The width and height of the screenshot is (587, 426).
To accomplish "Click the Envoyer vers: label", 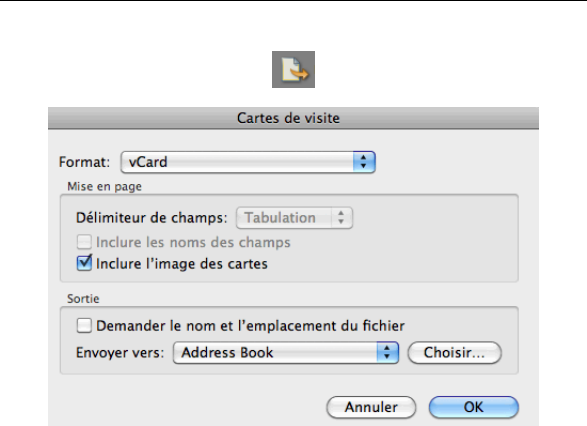I will pyautogui.click(x=120, y=353).
